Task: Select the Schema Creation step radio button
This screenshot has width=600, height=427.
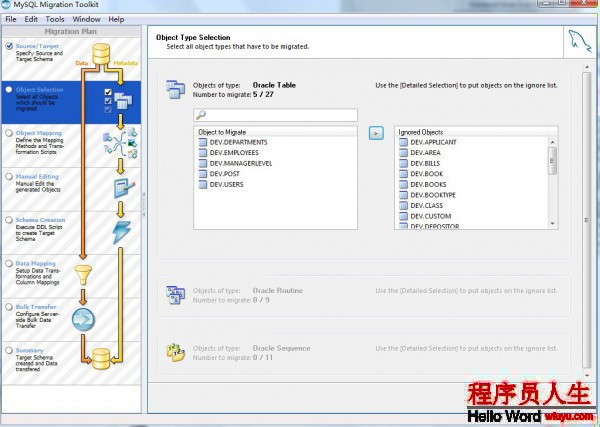Action: pos(9,220)
